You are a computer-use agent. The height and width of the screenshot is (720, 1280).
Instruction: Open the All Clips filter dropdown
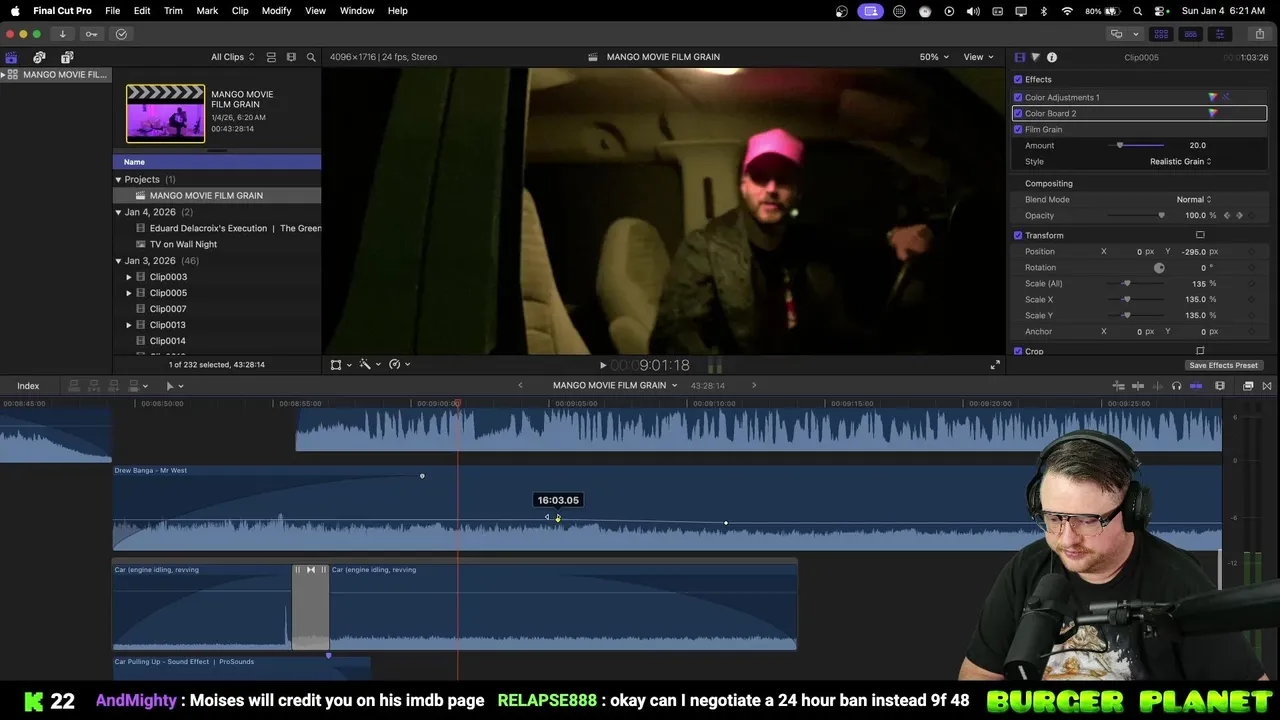coord(232,57)
